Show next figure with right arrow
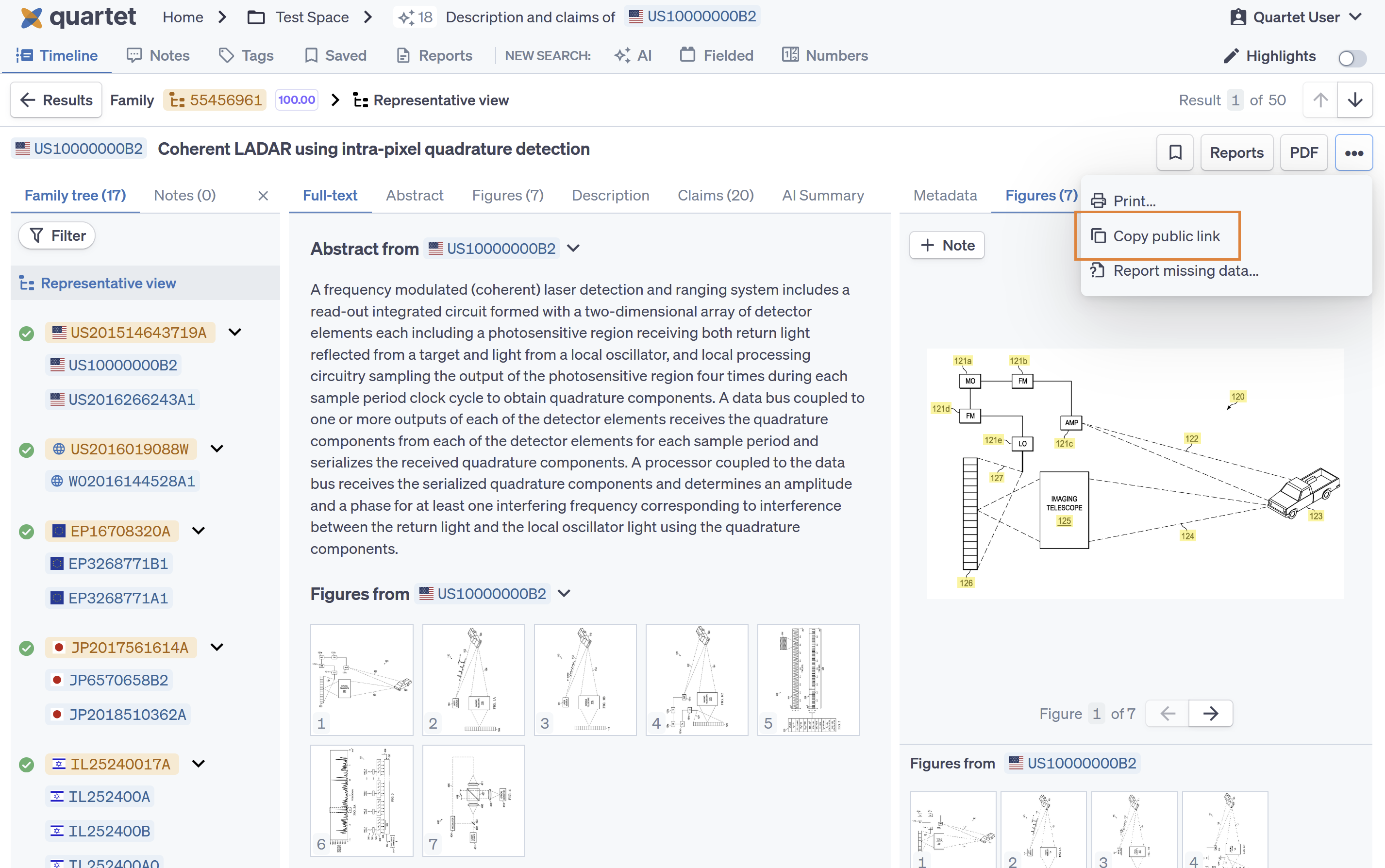Image resolution: width=1385 pixels, height=868 pixels. pyautogui.click(x=1210, y=714)
